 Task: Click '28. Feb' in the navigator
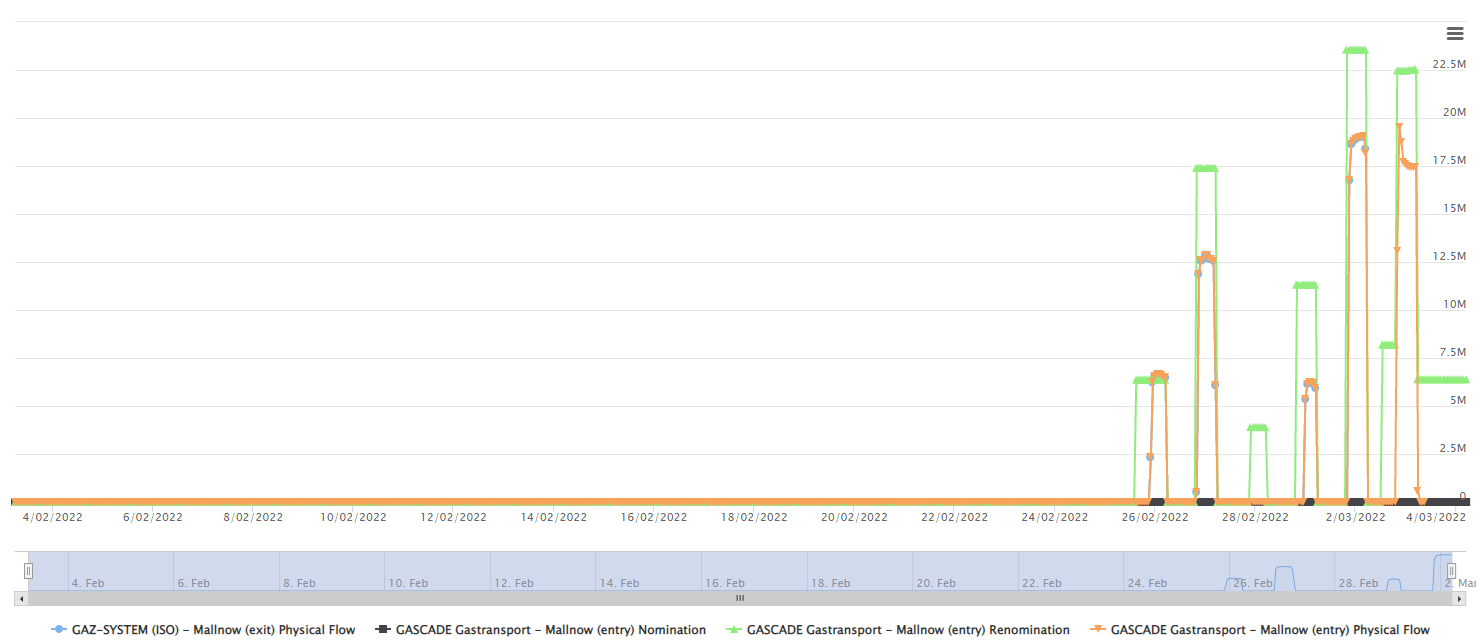[1358, 583]
